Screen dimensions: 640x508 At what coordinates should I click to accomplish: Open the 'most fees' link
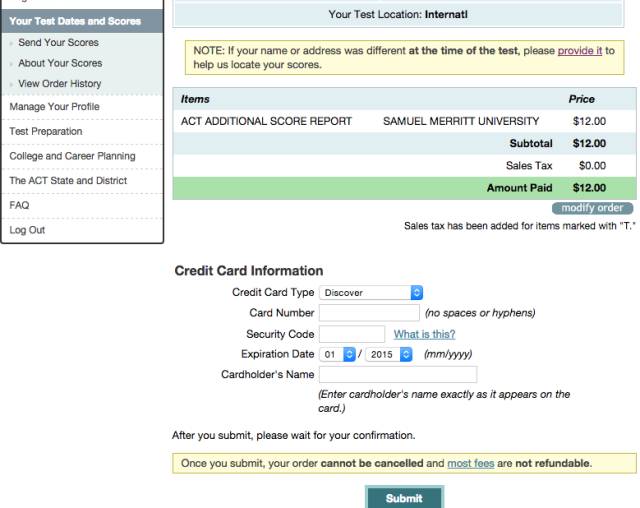tap(470, 464)
